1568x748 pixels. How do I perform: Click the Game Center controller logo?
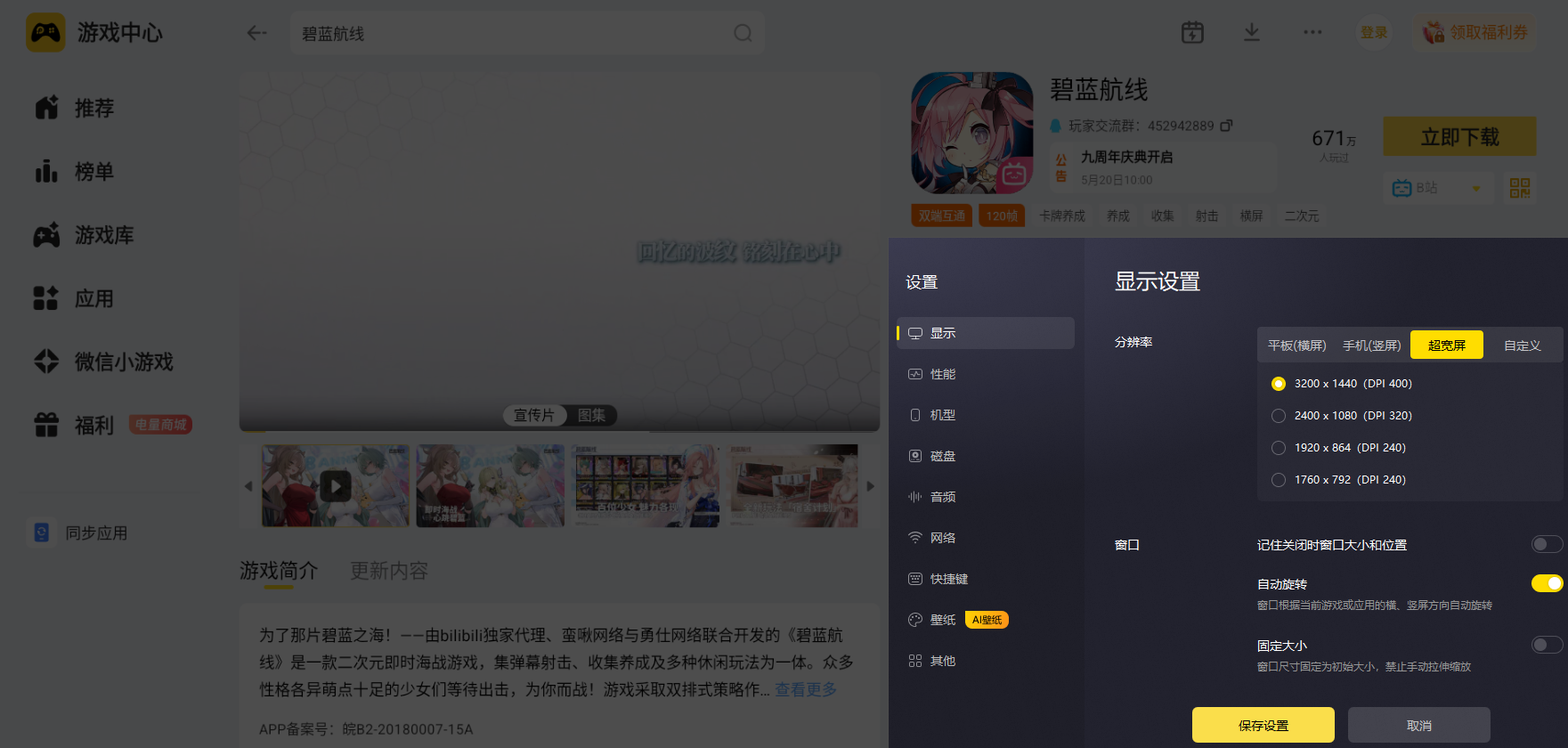coord(45,33)
